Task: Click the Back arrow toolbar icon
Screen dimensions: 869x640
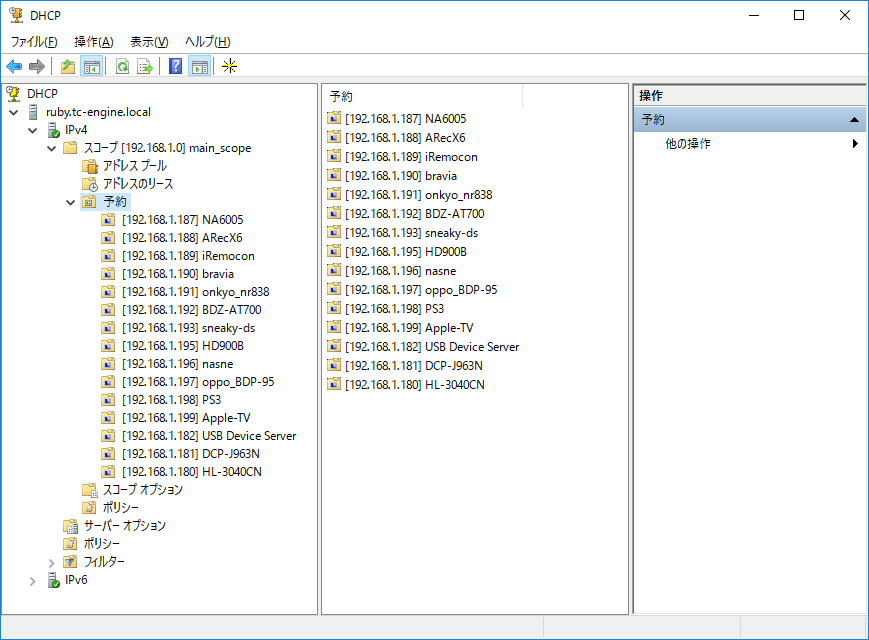Action: (14, 66)
